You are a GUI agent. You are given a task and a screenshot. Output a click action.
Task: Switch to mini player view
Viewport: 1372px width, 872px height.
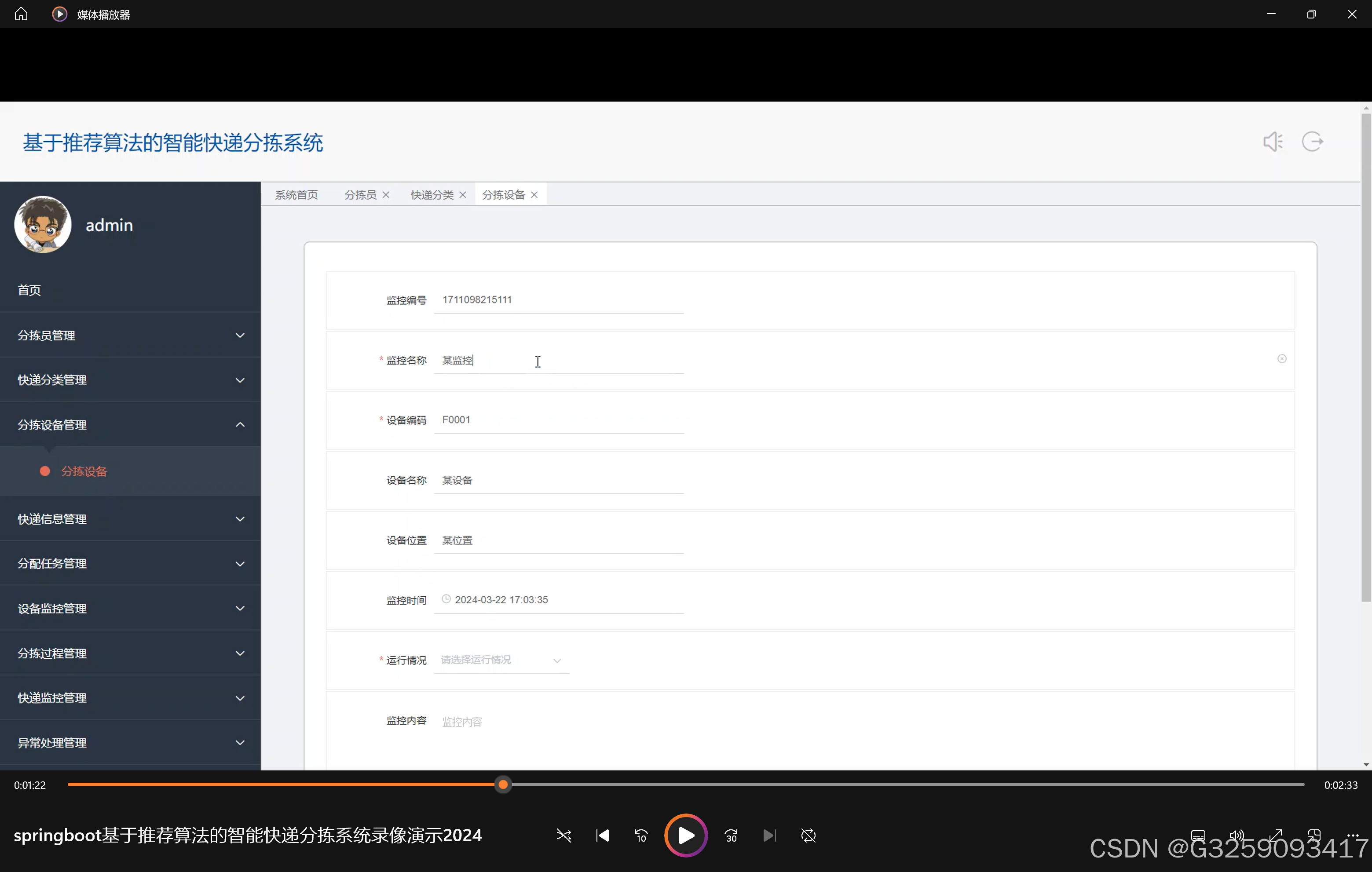1314,836
